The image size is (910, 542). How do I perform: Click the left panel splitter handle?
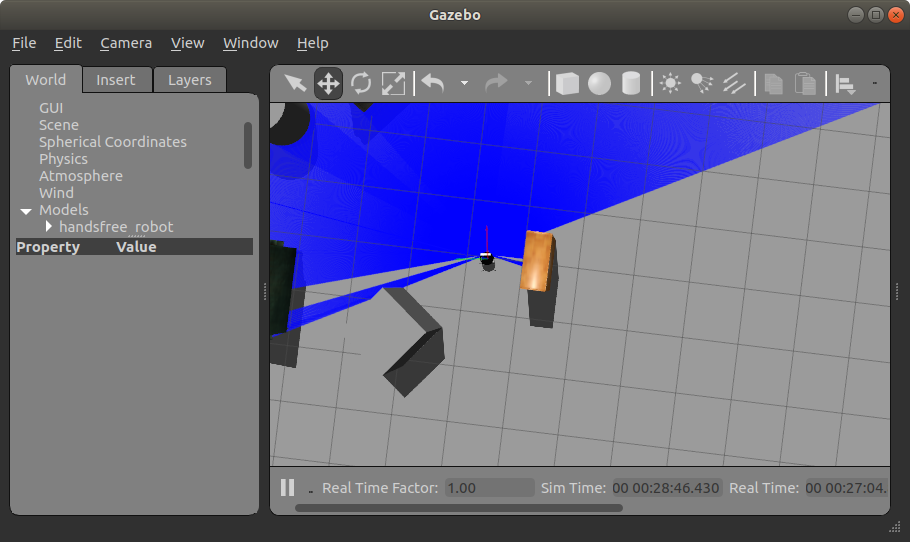pos(265,291)
